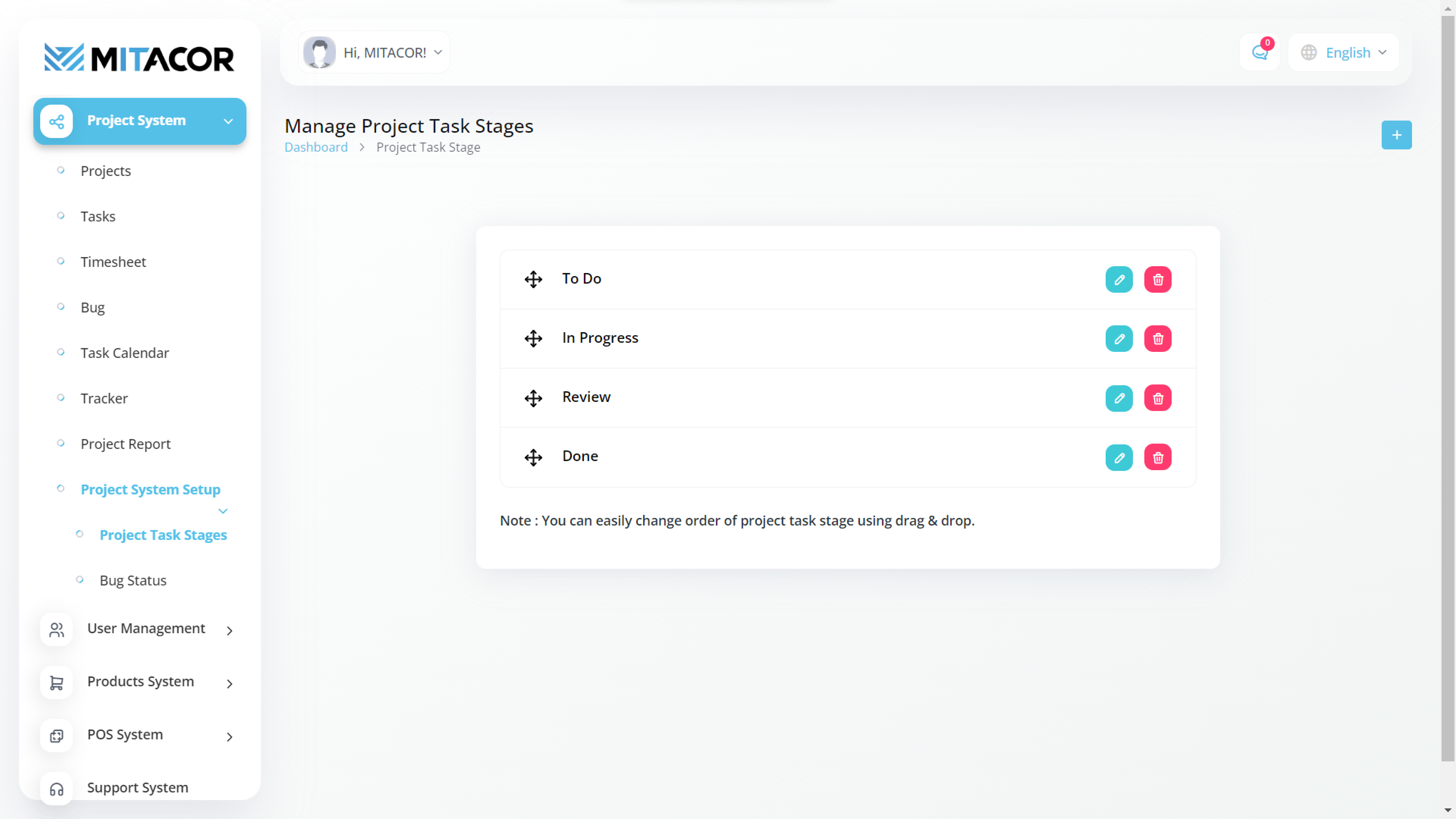Screen dimensions: 1456x819
Task: Open the Timesheet menu item
Action: click(113, 262)
